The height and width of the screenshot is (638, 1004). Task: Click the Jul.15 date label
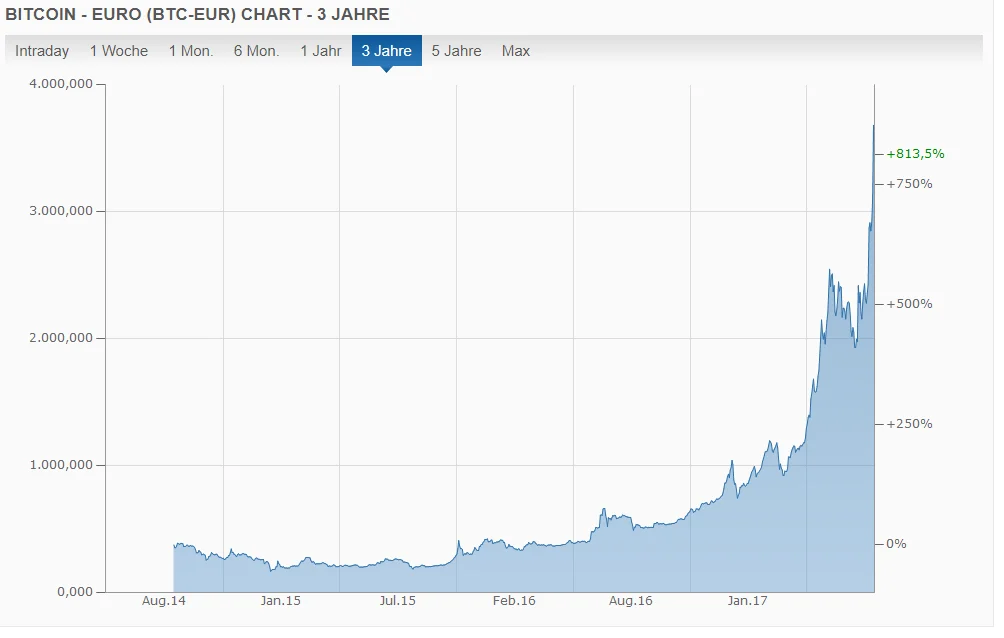tap(398, 601)
